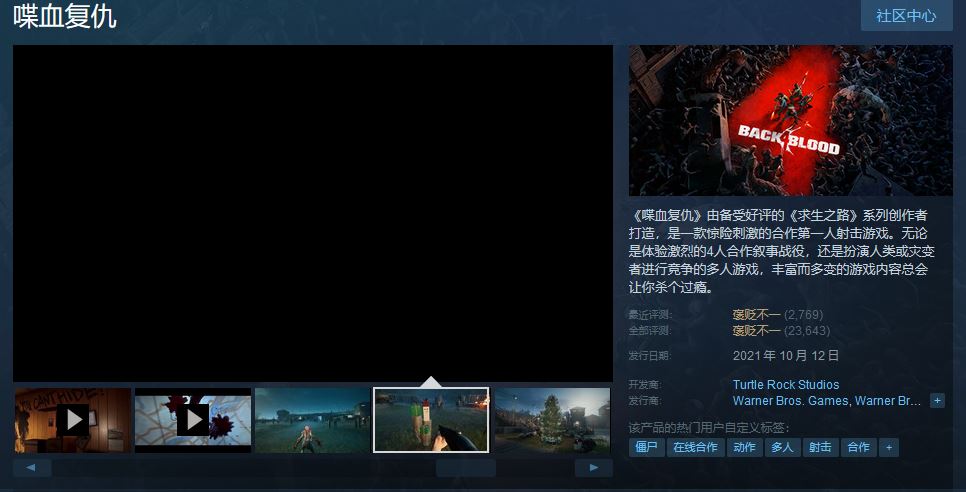Click the right arrow of thumbnail strip

coord(594,468)
